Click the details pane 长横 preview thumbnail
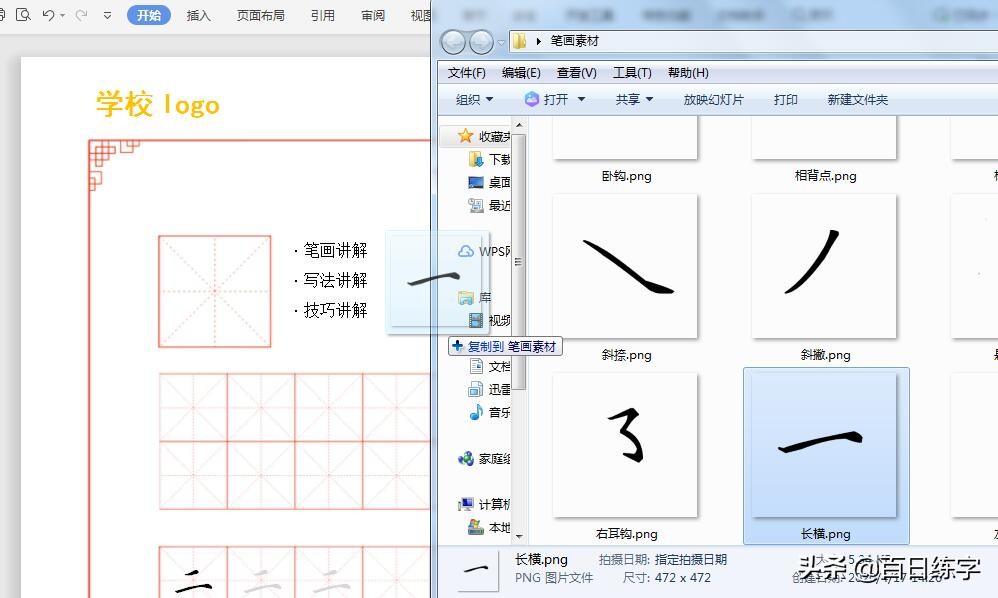This screenshot has height=598, width=998. 477,569
